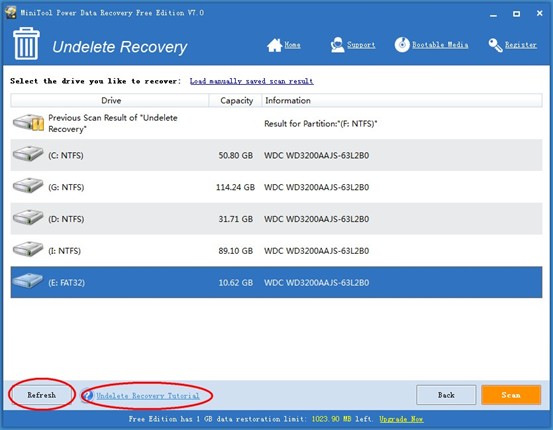The height and width of the screenshot is (430, 553).
Task: Click the drive icon for E: FAT32
Action: [x=28, y=281]
